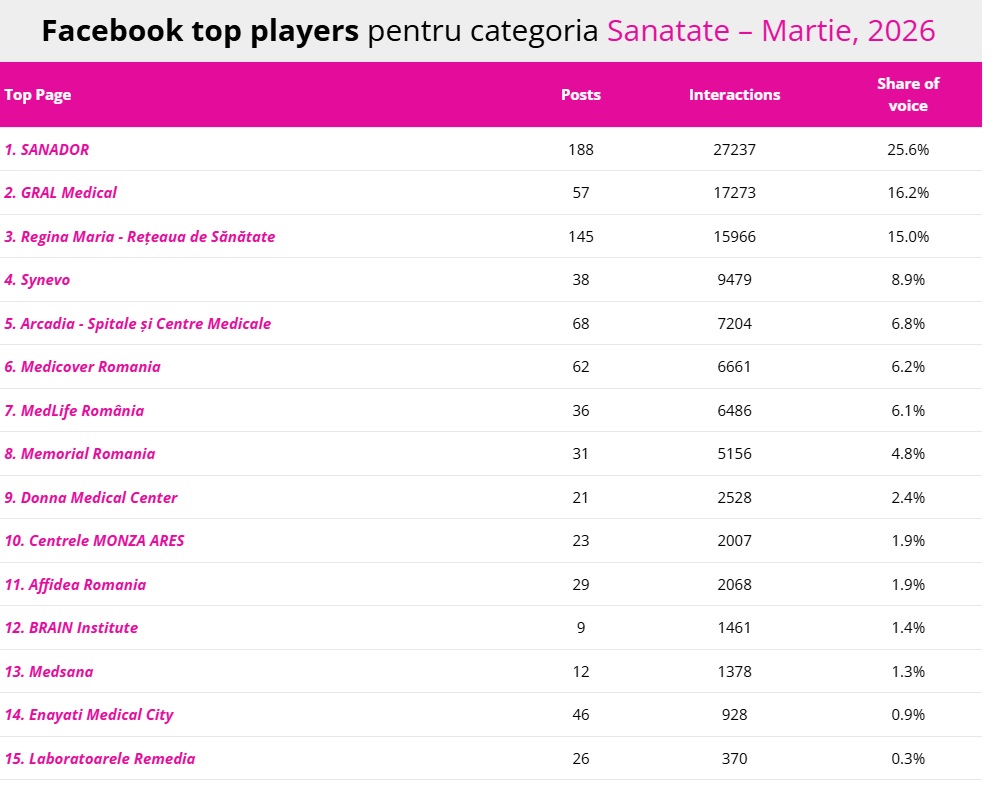
Task: Open the Donna Medical Center link
Action: click(98, 498)
